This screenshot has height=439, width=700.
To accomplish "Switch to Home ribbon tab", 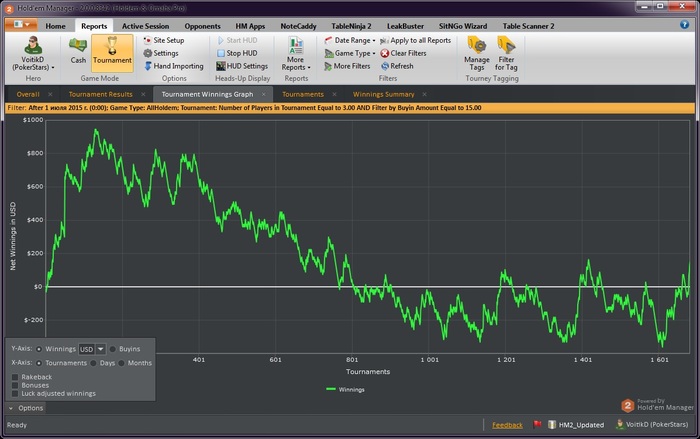I will [55, 26].
